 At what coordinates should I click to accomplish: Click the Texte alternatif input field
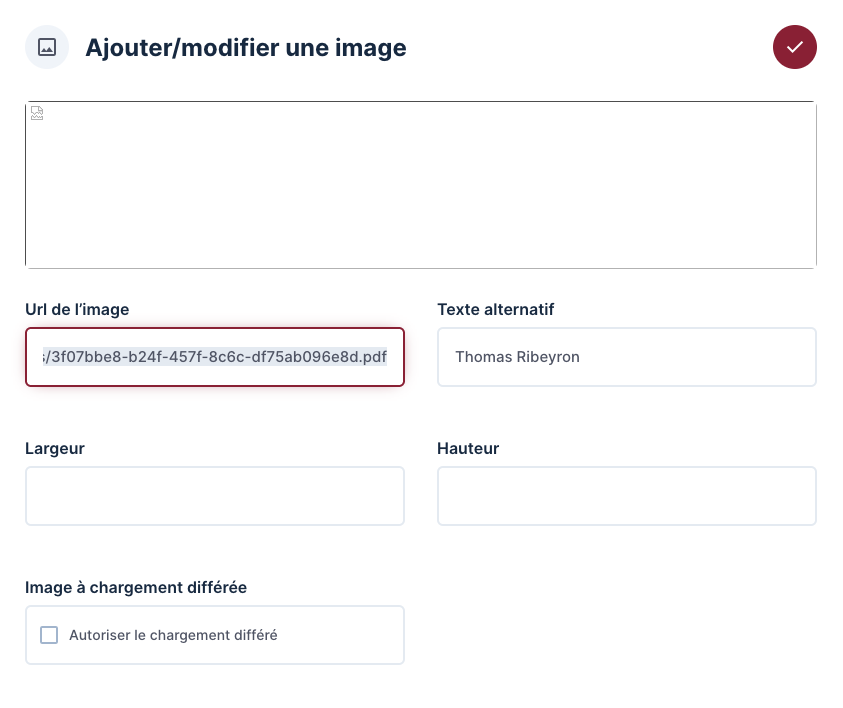627,357
